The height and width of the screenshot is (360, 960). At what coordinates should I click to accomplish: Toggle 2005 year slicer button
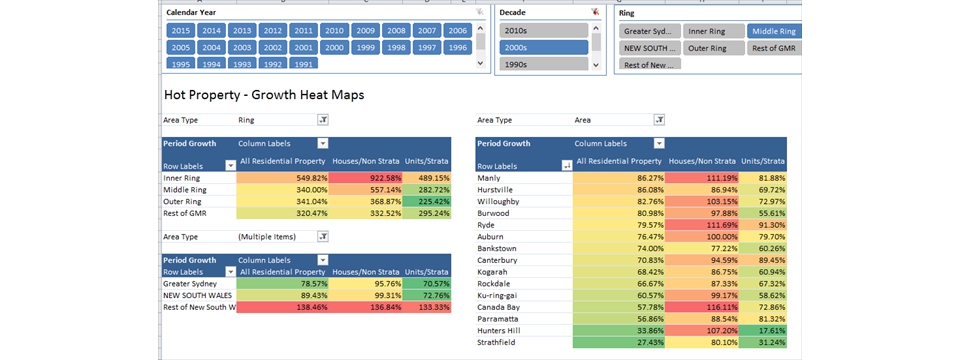181,47
